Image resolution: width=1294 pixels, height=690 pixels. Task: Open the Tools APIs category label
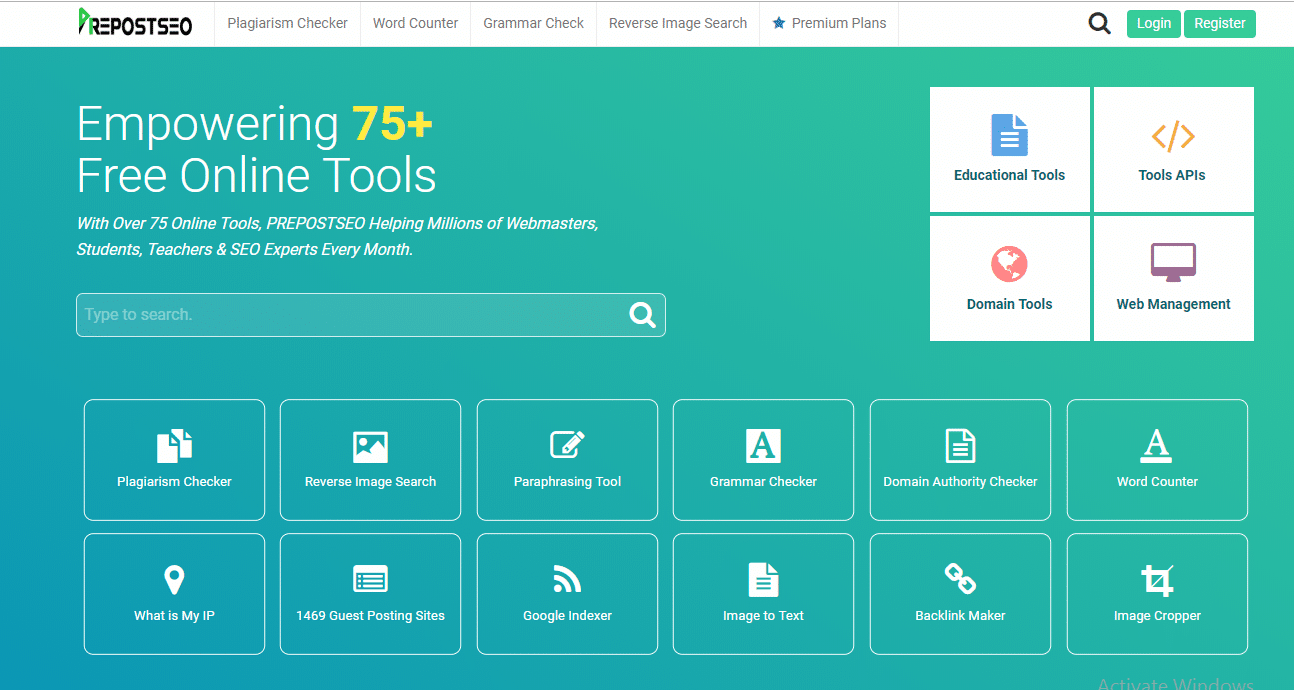1172,175
